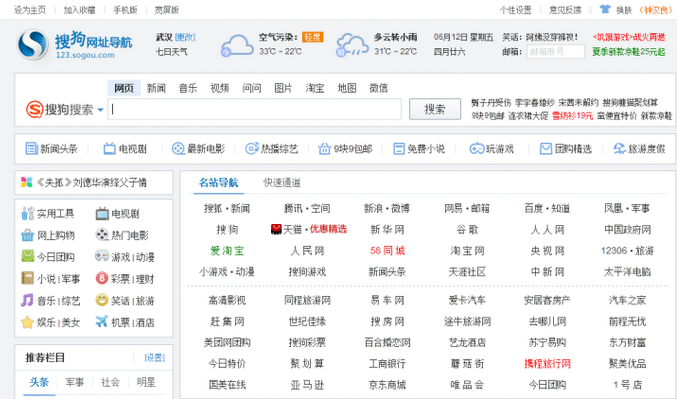Focus the main search input box
Viewport: 677px width, 399px height.
tap(255, 109)
